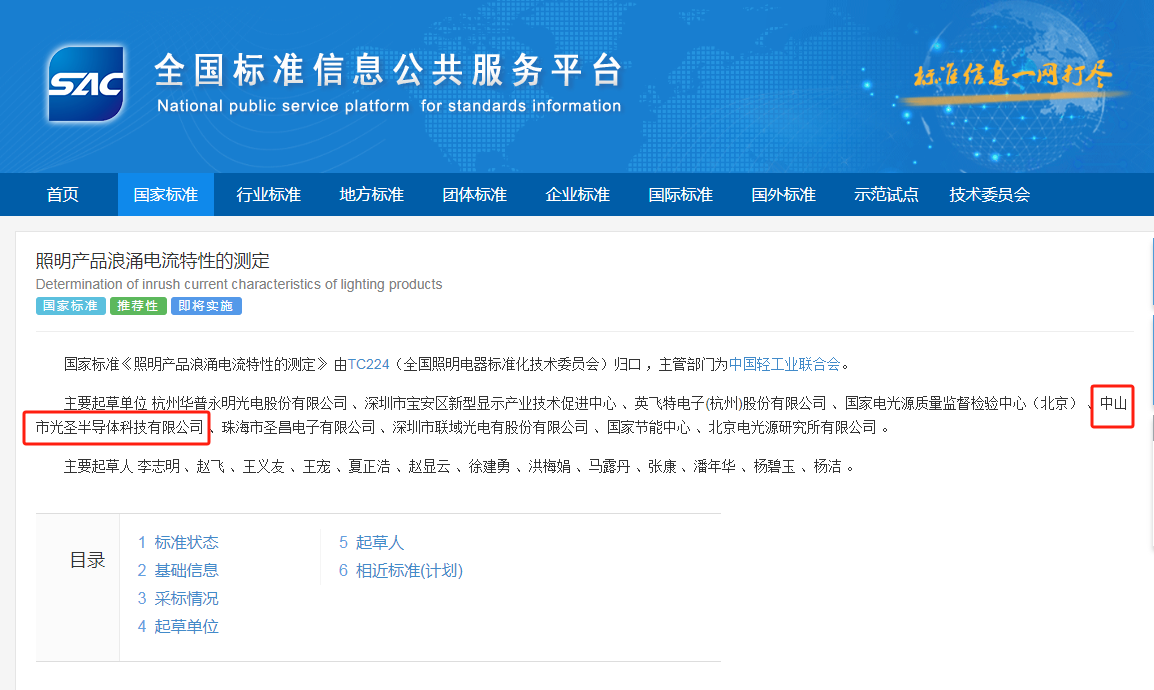Jump to 1 标准状态 section

pyautogui.click(x=178, y=543)
